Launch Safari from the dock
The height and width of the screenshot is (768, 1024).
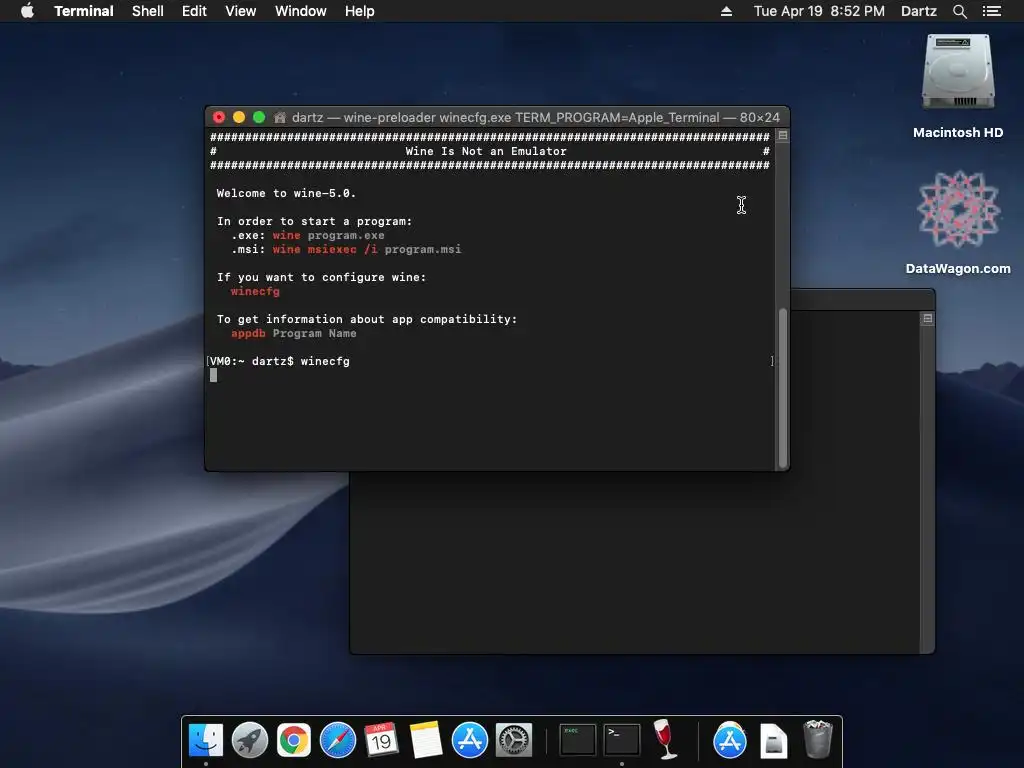(x=338, y=740)
